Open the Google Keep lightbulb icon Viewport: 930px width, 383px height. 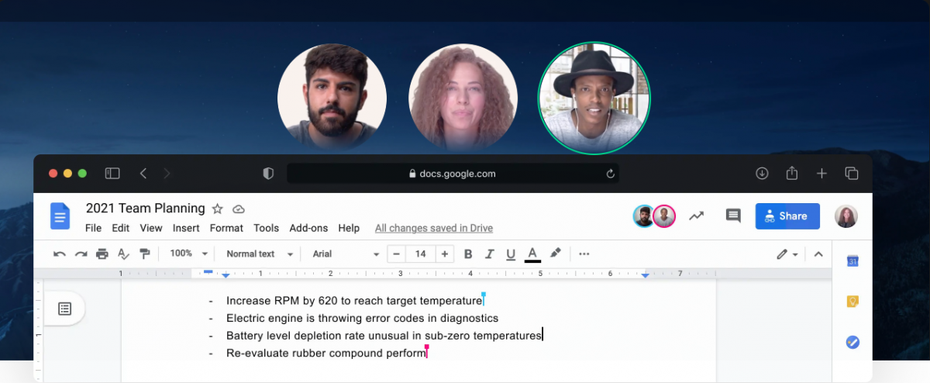852,301
